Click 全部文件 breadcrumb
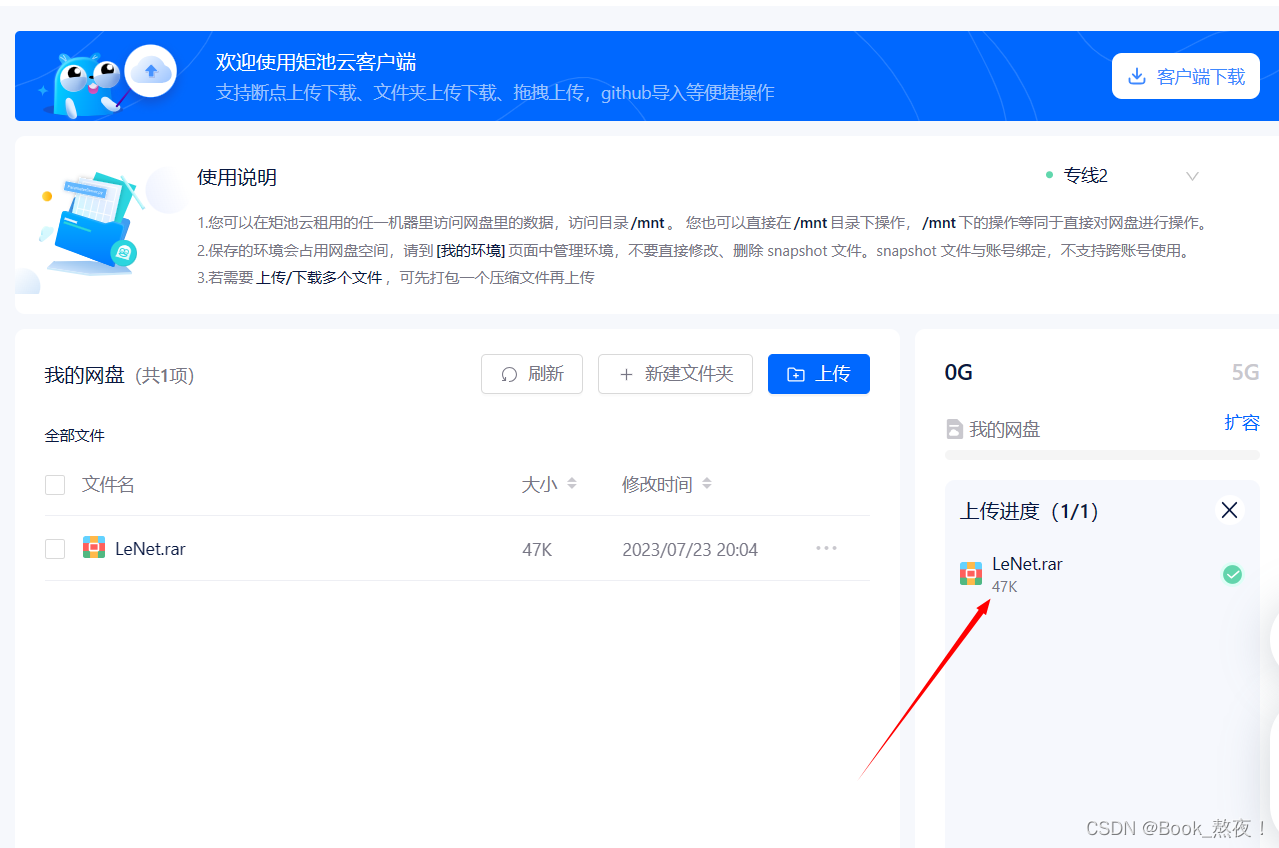 75,436
